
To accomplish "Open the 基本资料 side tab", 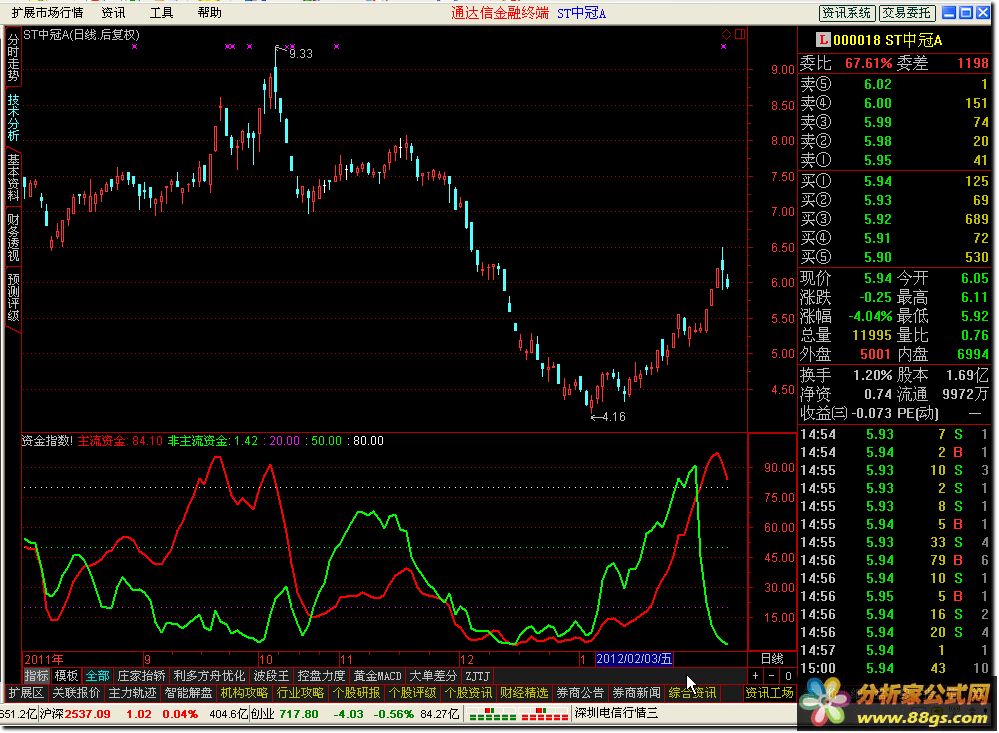I will 13,178.
